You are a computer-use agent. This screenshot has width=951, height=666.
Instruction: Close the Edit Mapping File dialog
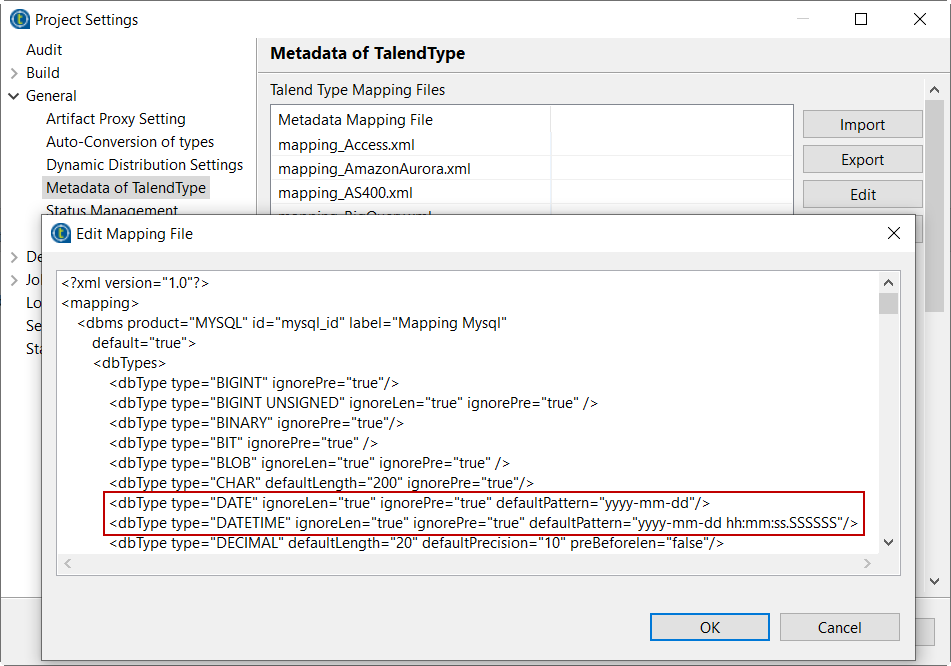894,234
